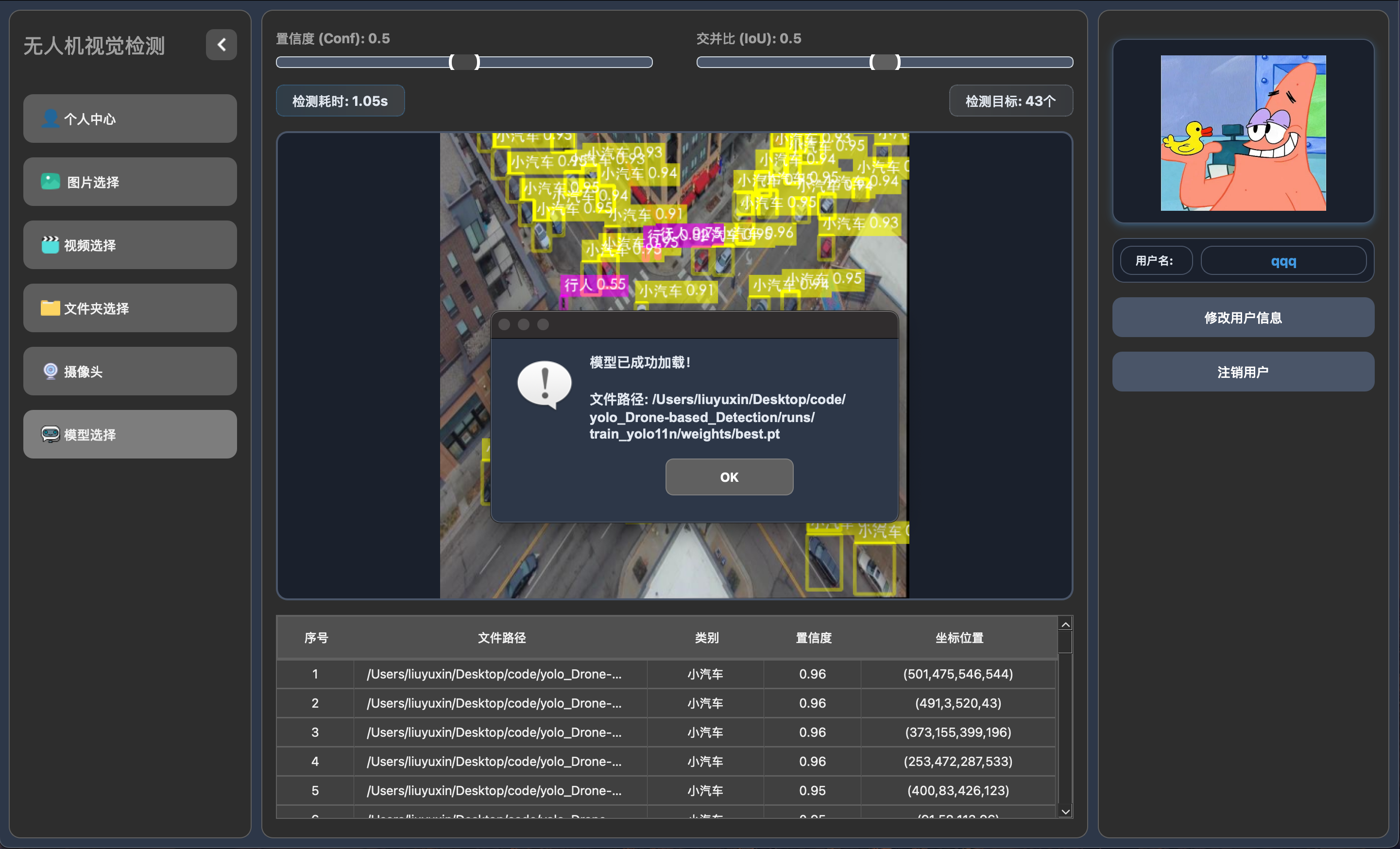
Task: Click the picture icon beside 图片选择
Action: 50,182
